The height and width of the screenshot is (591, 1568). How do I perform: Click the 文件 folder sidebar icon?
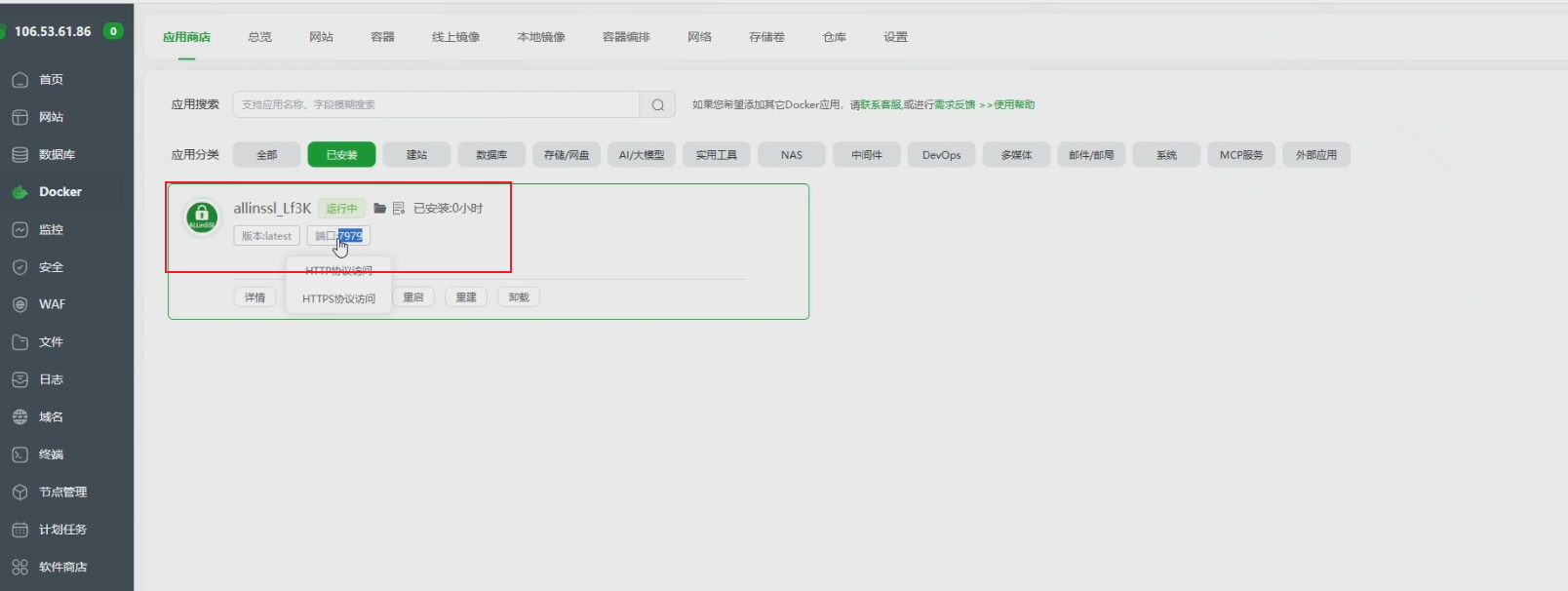pyautogui.click(x=20, y=342)
